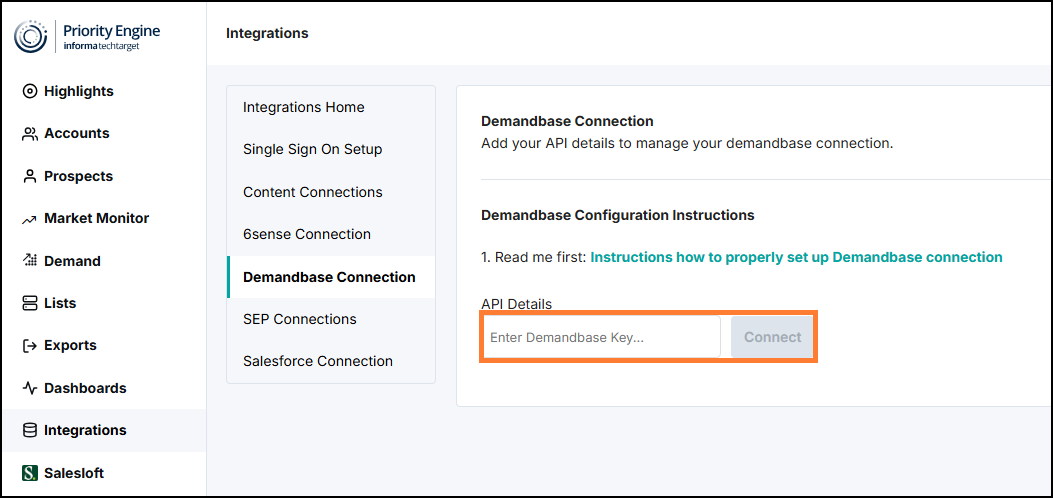Click the Exports arrow icon
The image size is (1053, 498).
[30, 346]
